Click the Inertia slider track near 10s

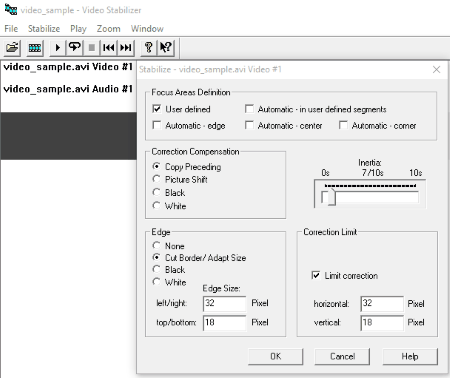(x=413, y=197)
